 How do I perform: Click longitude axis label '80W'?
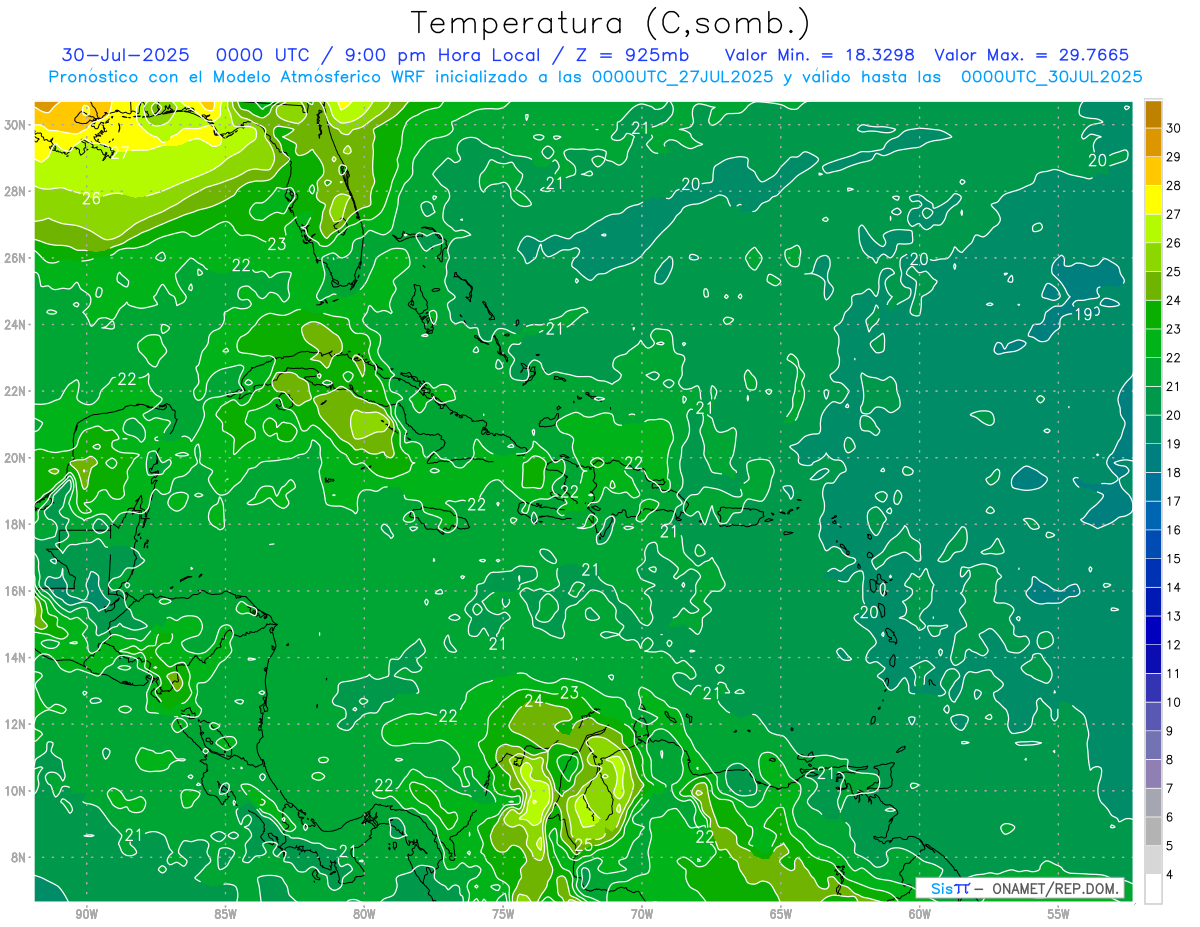click(x=364, y=914)
